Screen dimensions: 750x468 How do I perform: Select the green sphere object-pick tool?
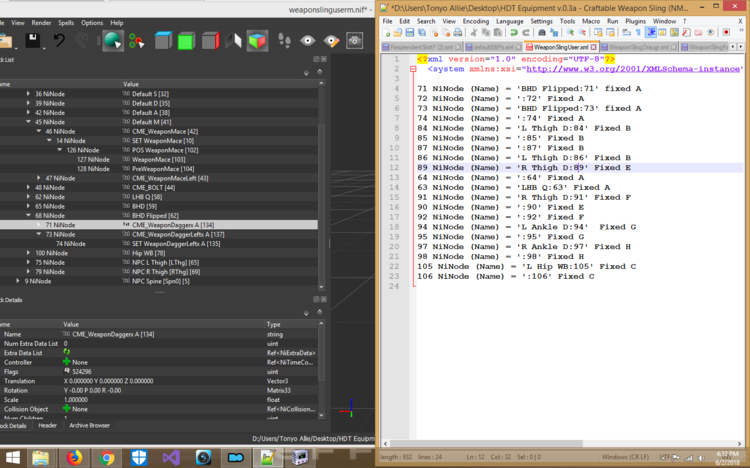click(113, 41)
